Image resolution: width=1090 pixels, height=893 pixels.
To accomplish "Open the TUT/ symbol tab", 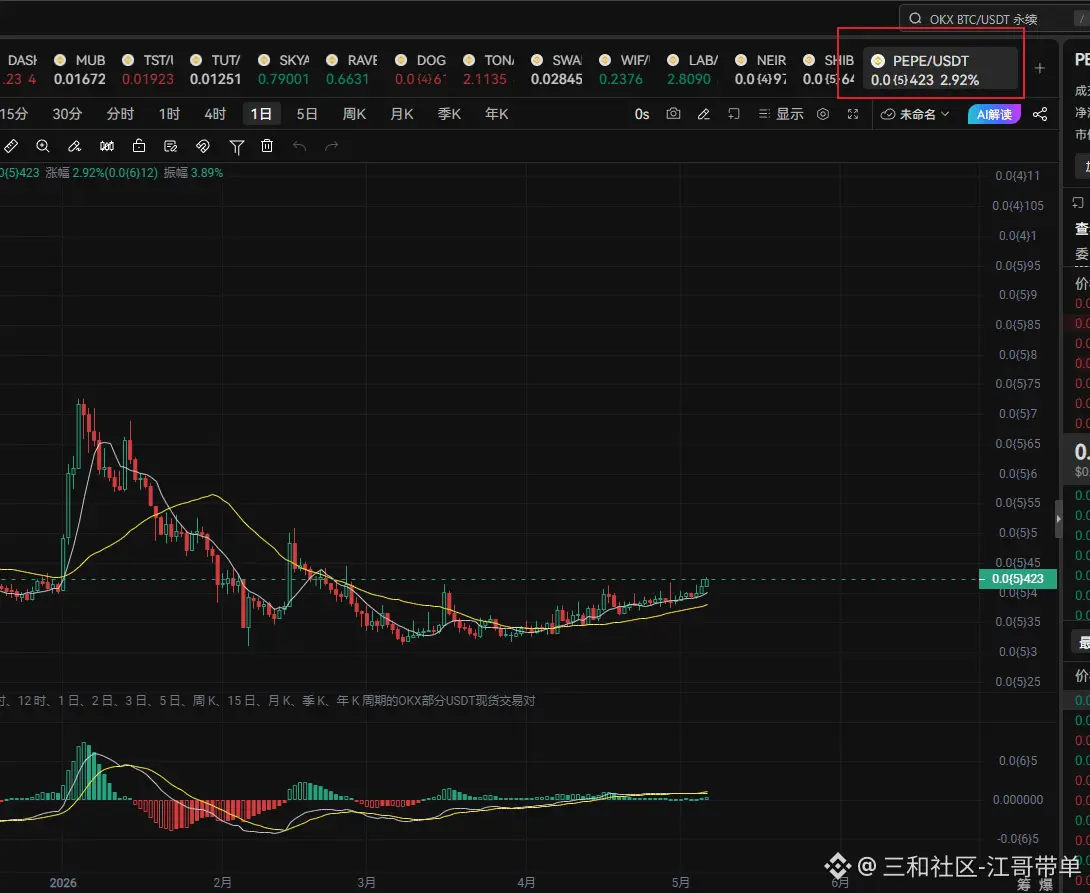I will 216,69.
